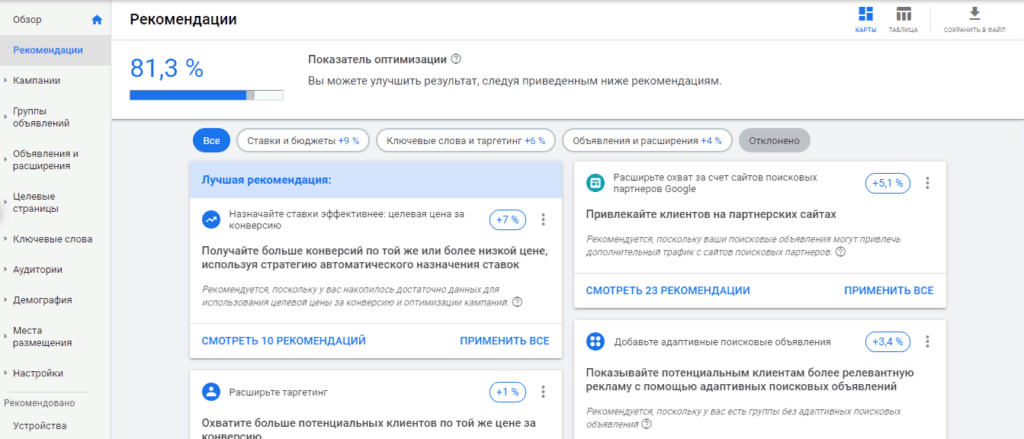Expand Места размещения sidebar item
The height and width of the screenshot is (439, 1024).
coord(5,336)
